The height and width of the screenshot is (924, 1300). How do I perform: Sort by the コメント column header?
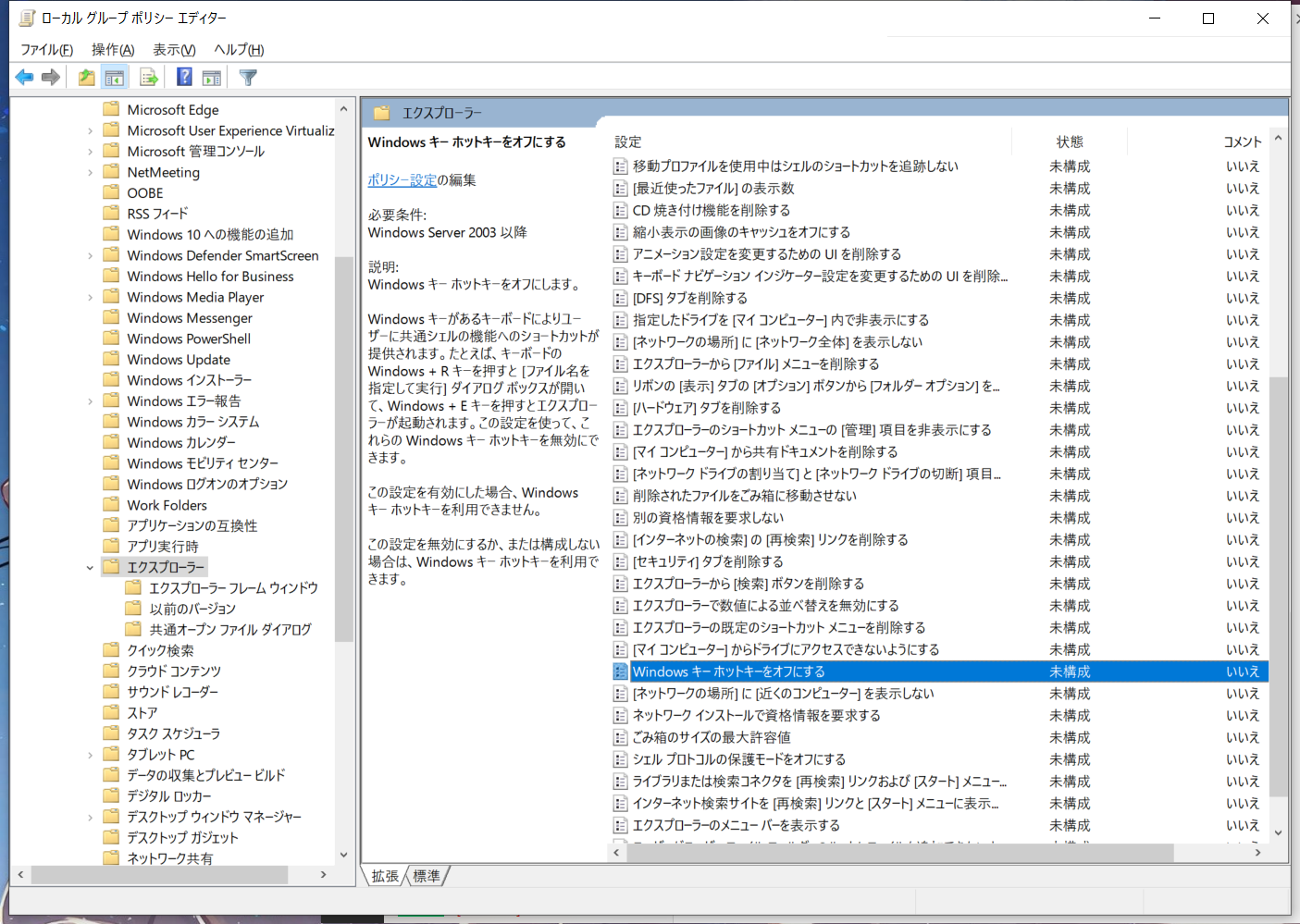(1243, 142)
